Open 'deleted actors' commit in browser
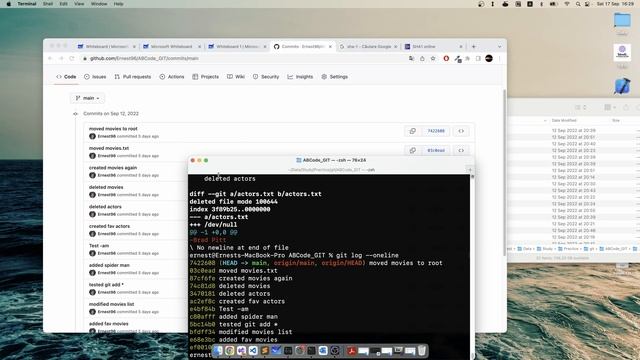The width and height of the screenshot is (640, 360). pos(105,207)
